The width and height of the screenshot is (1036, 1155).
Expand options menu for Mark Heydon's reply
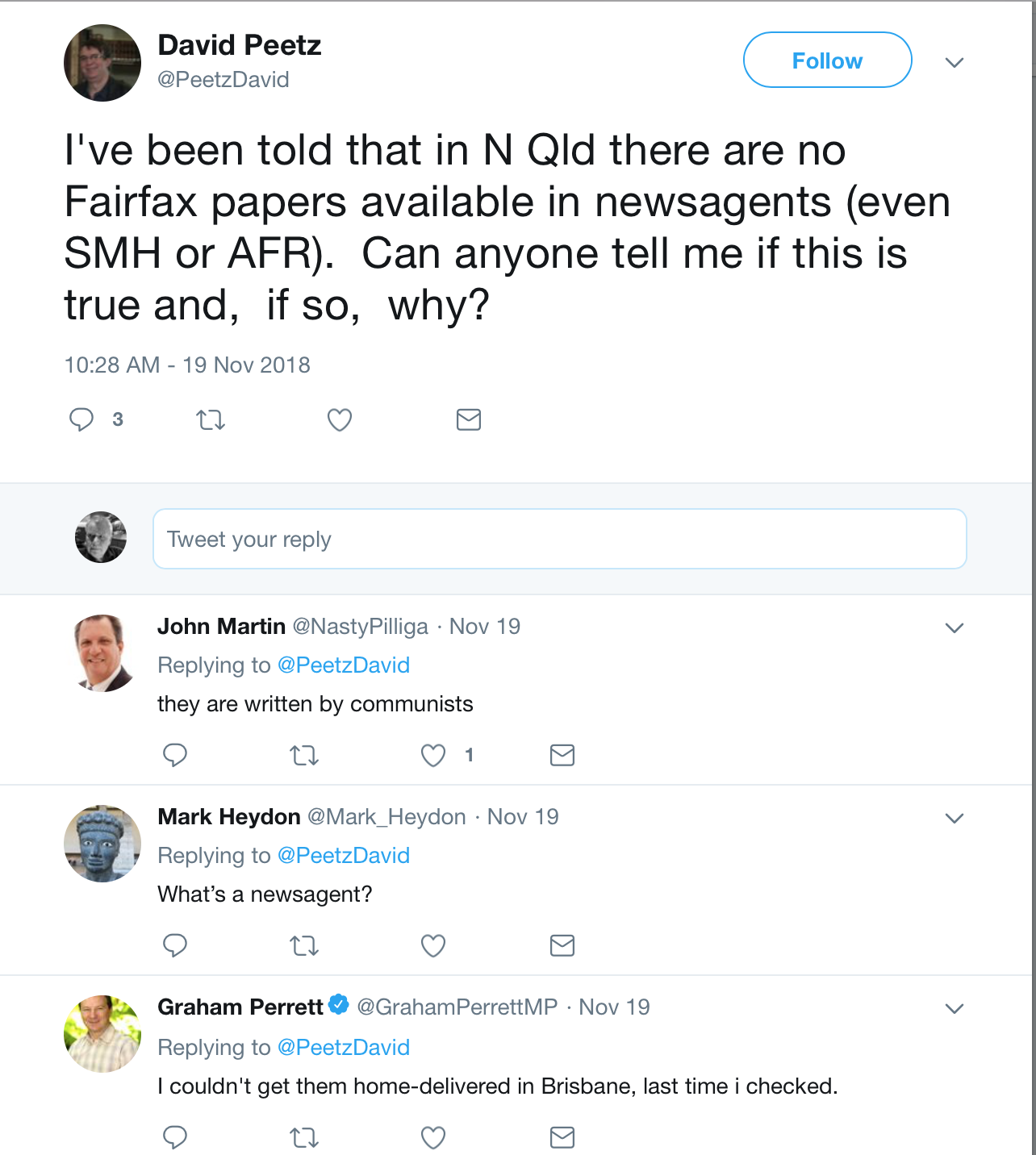point(955,818)
